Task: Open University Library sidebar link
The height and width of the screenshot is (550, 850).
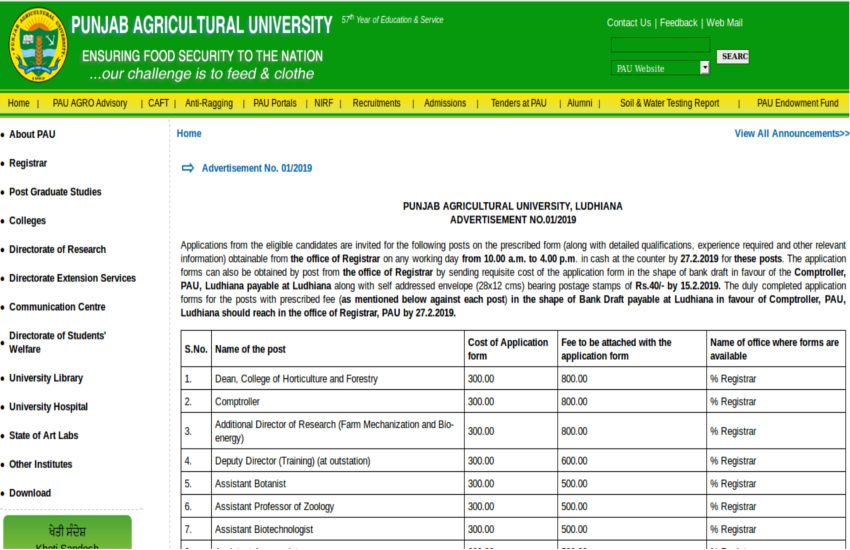Action: point(46,378)
